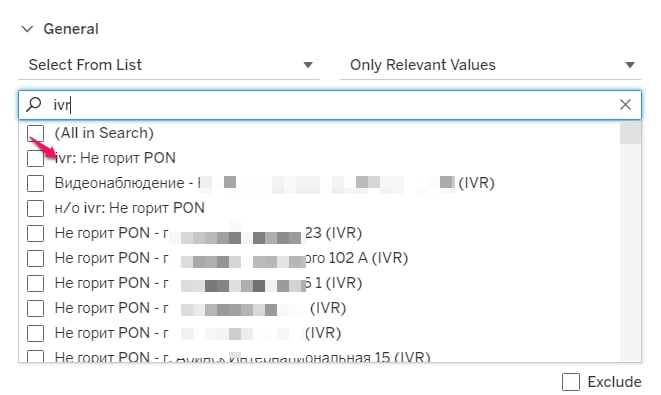
Task: Select the '(All in Search)' label text
Action: [x=104, y=133]
